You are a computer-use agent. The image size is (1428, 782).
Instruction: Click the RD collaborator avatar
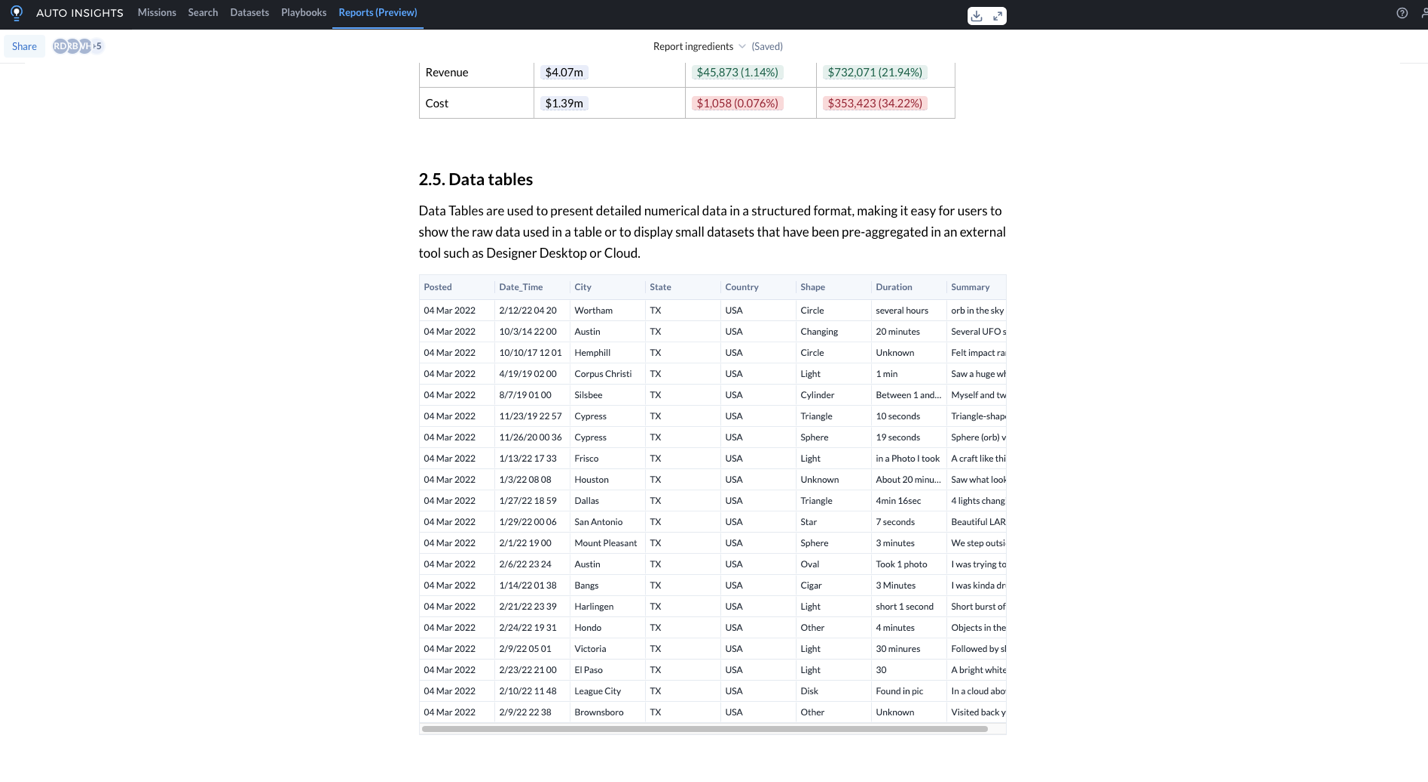[x=59, y=46]
